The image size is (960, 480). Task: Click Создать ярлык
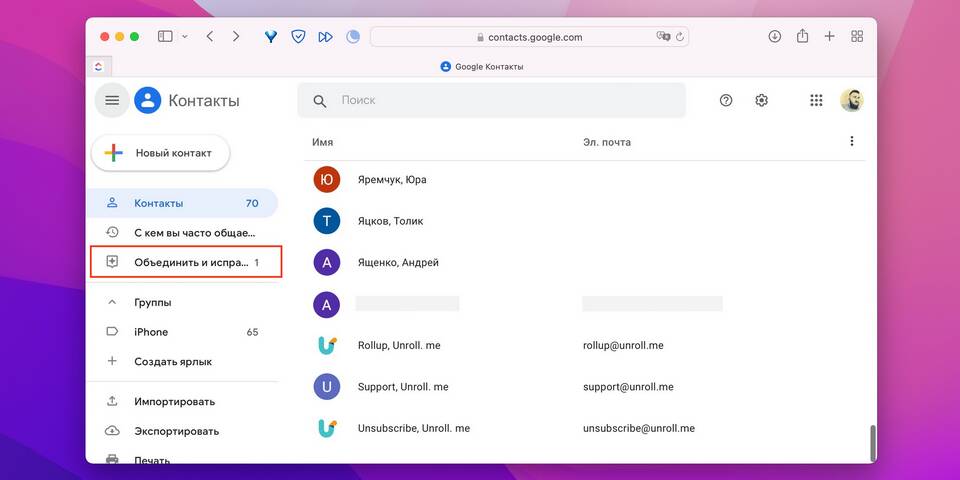tap(182, 361)
